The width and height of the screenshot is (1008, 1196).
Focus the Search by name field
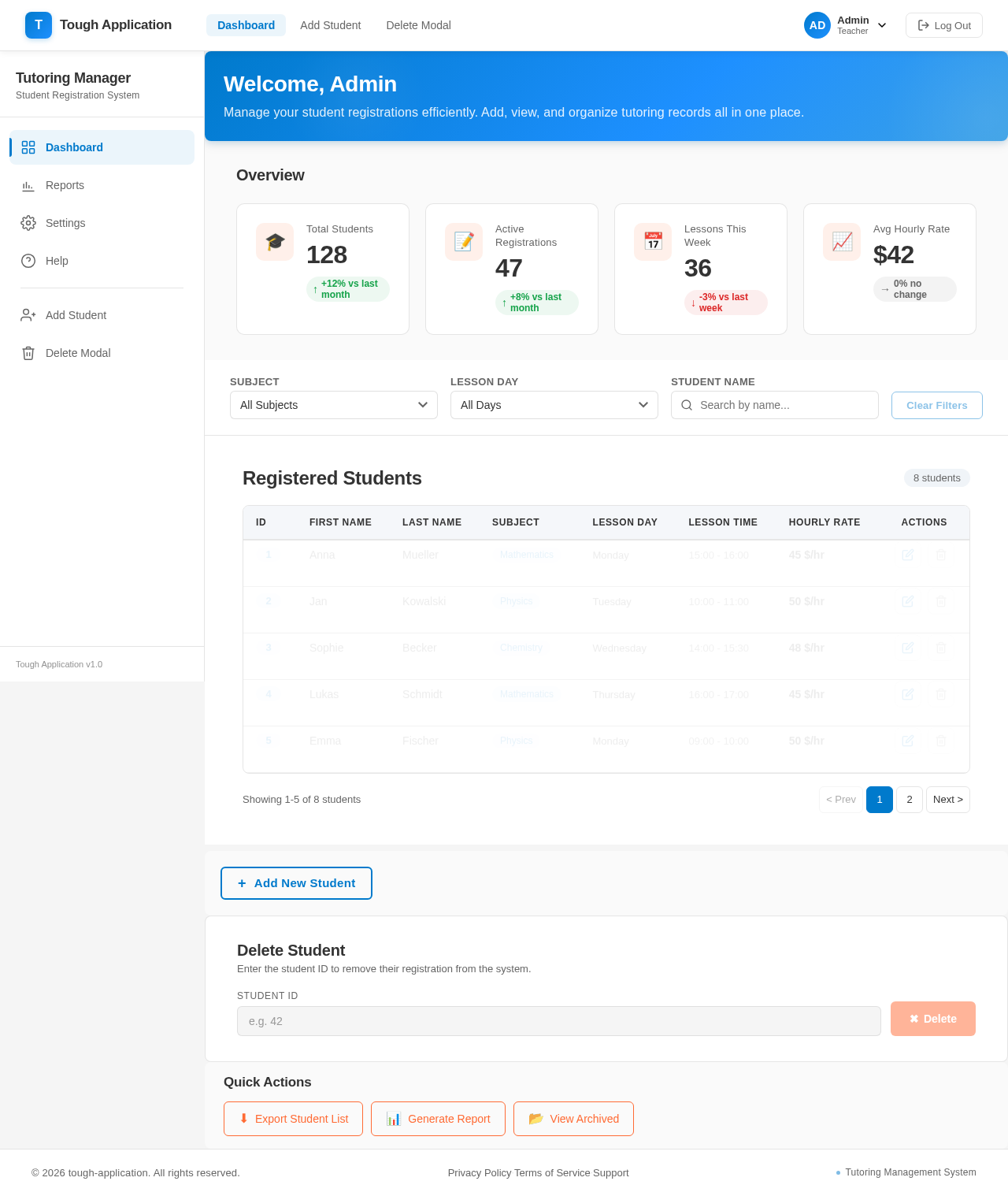coord(775,405)
